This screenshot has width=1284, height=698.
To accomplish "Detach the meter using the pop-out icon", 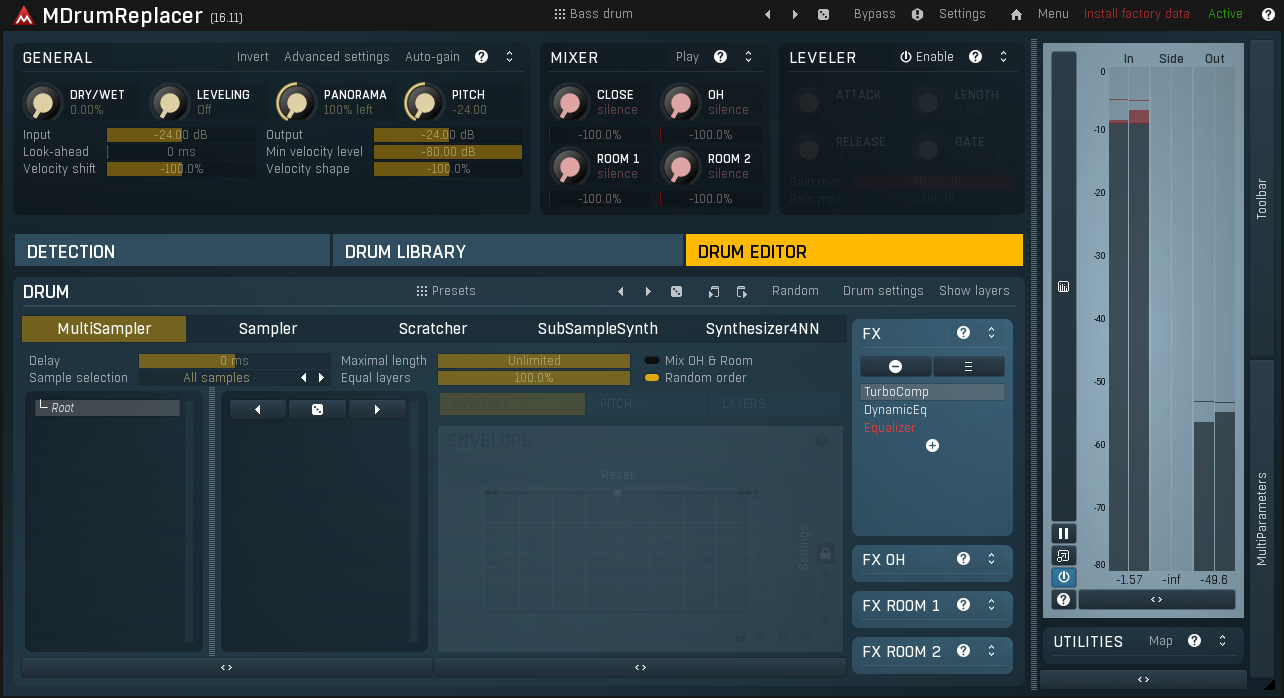I will (1063, 555).
